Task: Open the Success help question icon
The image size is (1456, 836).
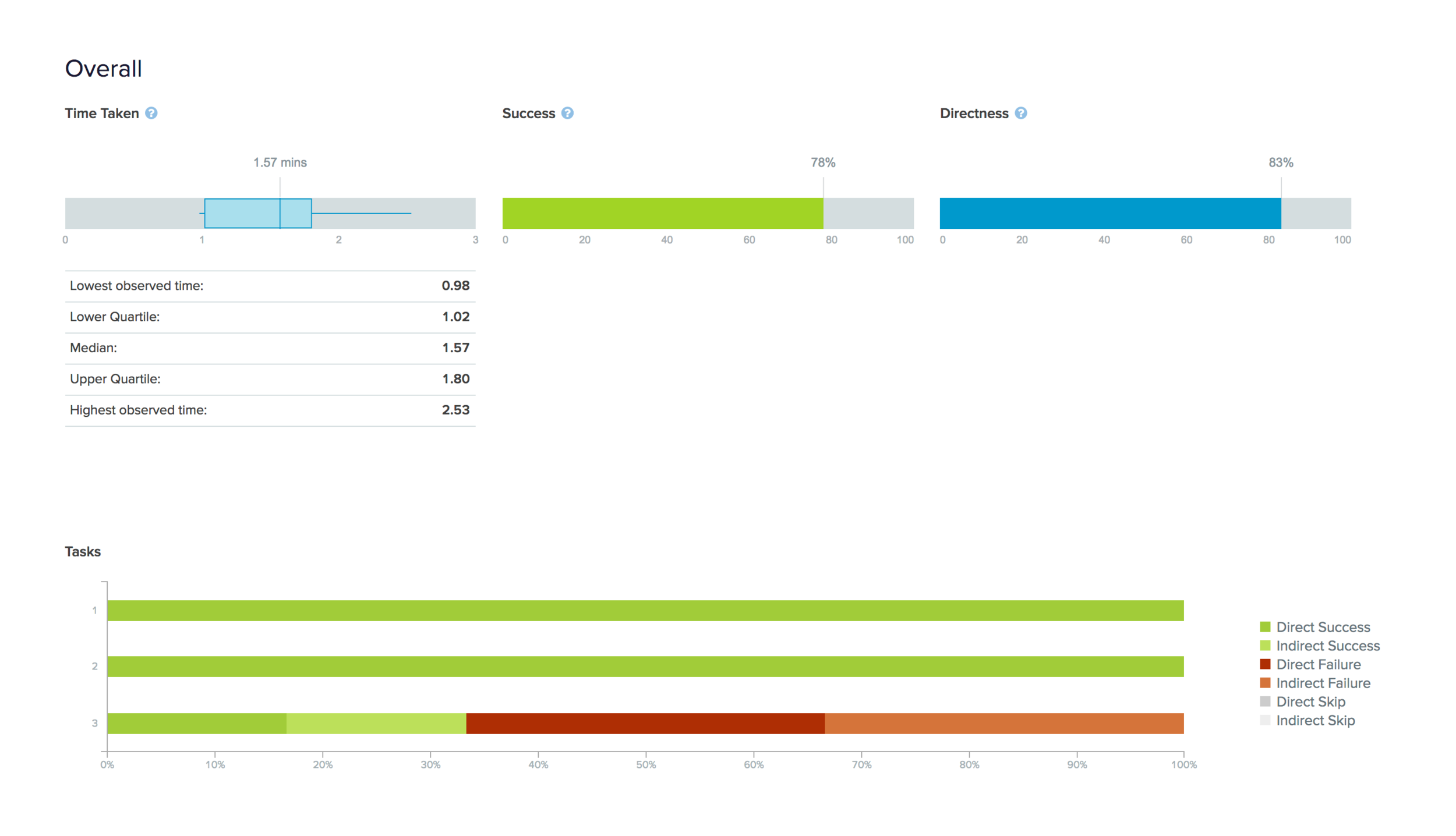Action: [567, 113]
